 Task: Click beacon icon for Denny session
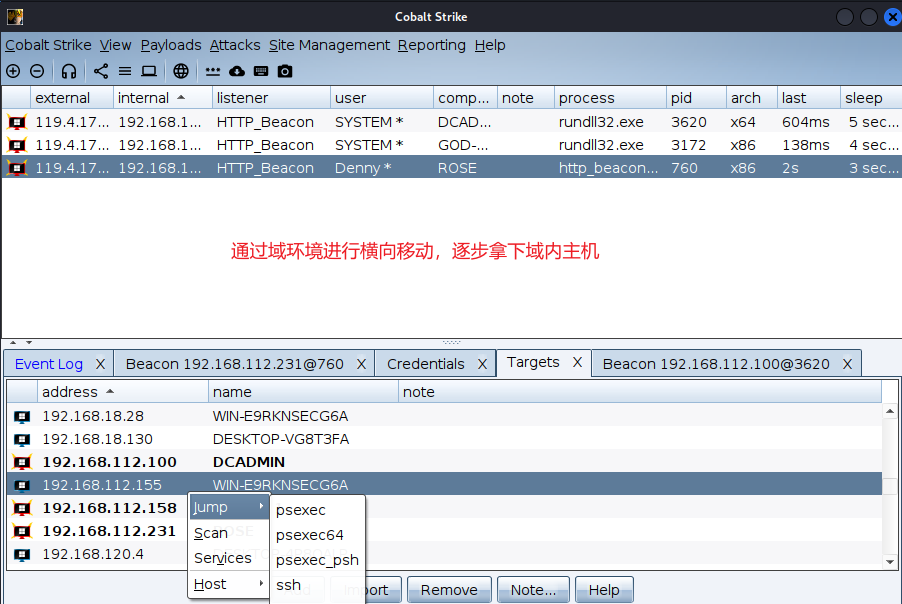point(17,168)
